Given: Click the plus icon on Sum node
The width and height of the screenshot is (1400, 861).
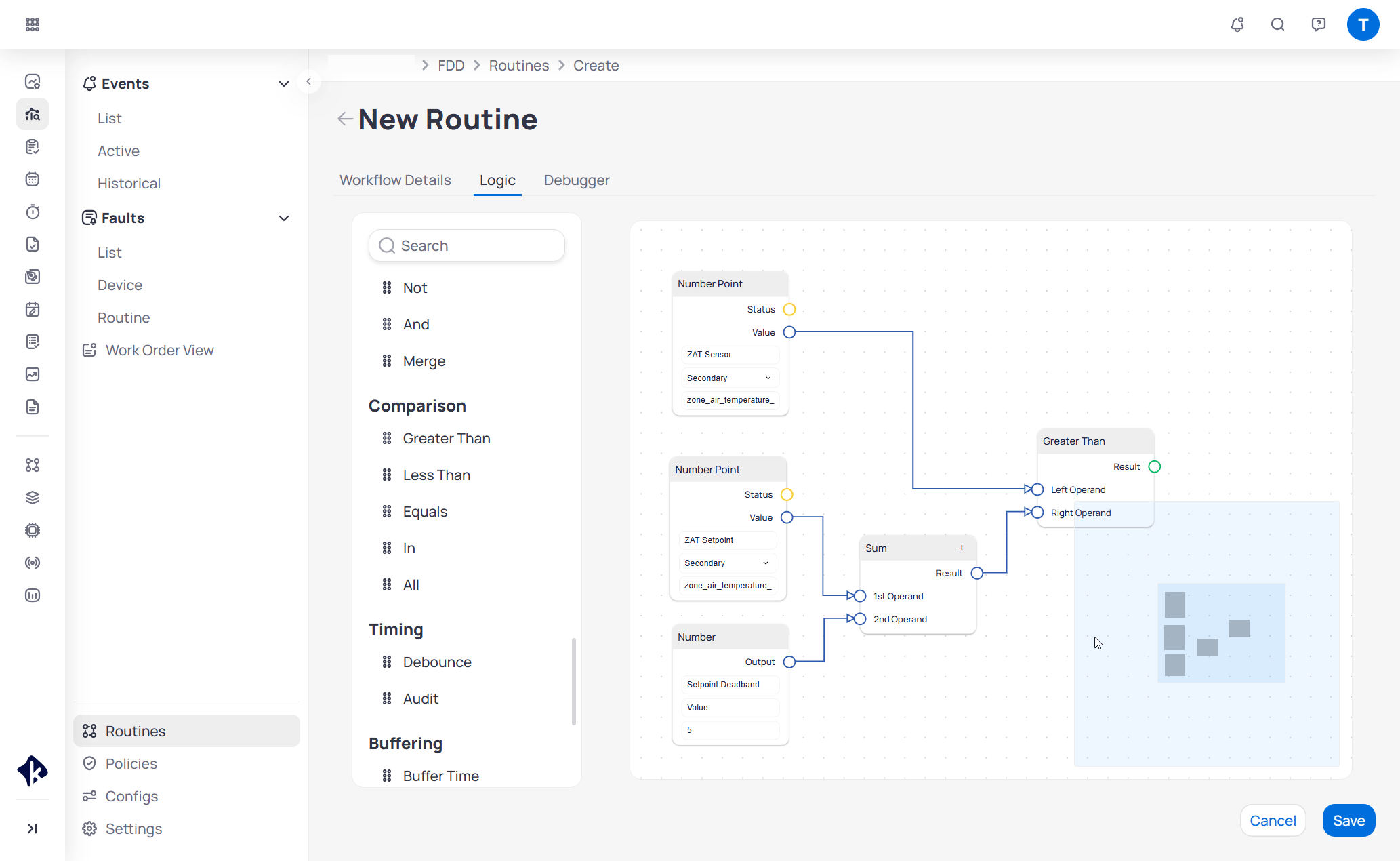Looking at the screenshot, I should (x=962, y=548).
